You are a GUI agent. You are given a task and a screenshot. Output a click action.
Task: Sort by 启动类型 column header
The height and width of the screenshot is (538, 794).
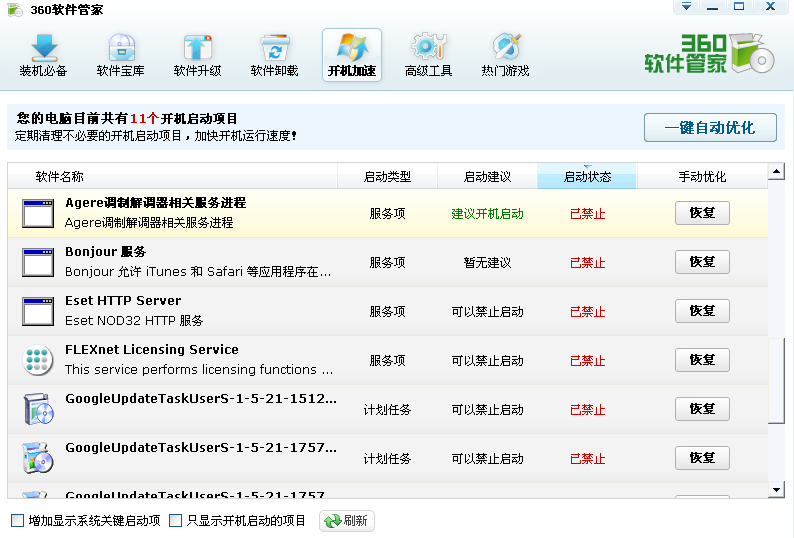[387, 177]
